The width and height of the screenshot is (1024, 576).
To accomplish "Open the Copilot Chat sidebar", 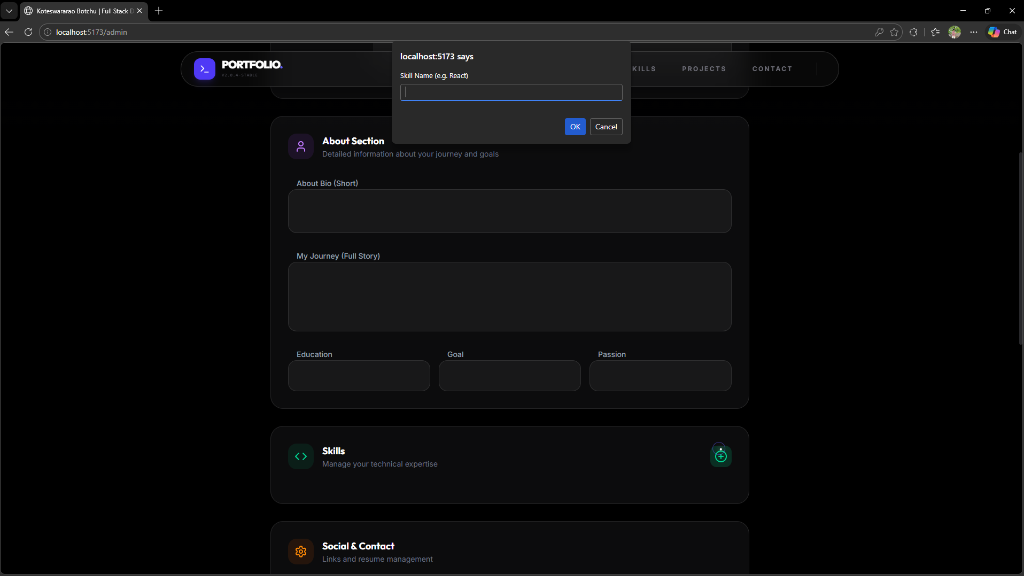I will (1002, 32).
